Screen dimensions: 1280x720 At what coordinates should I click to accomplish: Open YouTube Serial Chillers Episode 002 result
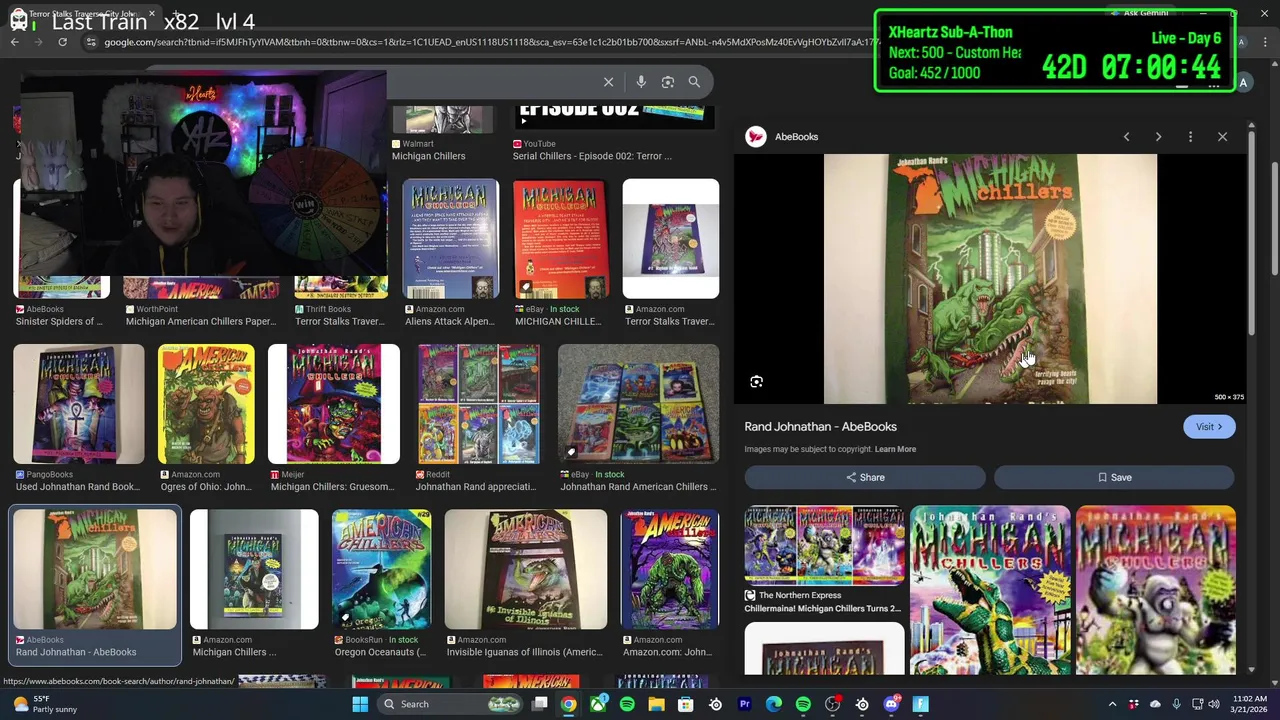pos(614,135)
